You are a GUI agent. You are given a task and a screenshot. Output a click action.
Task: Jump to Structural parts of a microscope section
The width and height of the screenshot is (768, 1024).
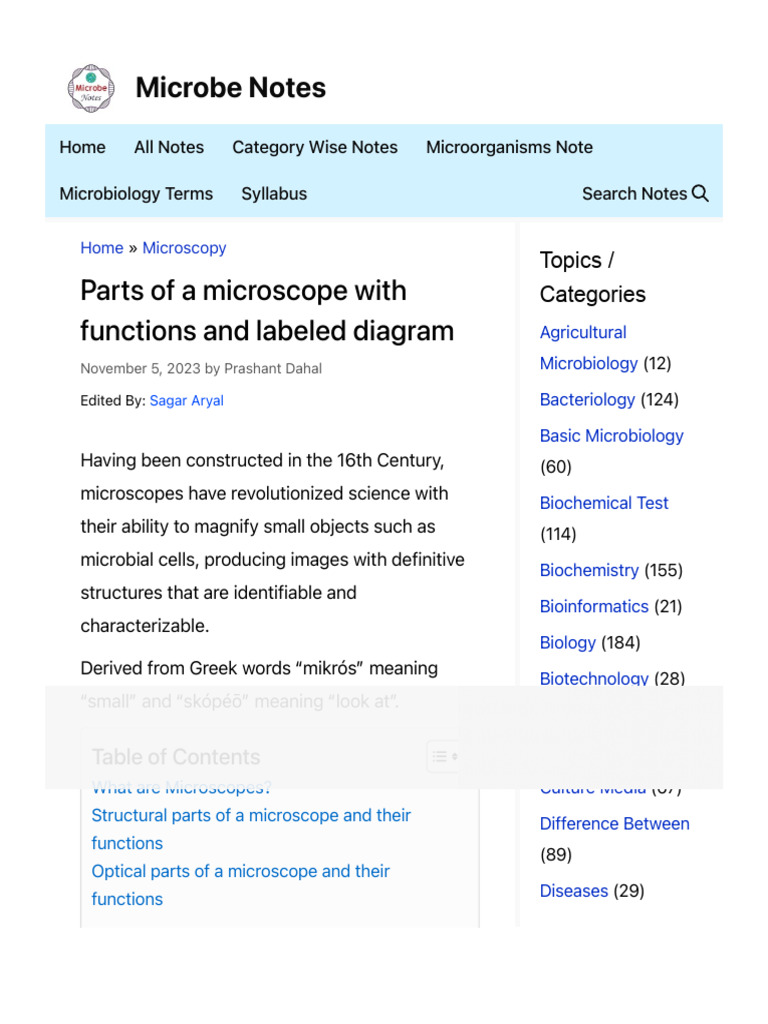pyautogui.click(x=251, y=815)
